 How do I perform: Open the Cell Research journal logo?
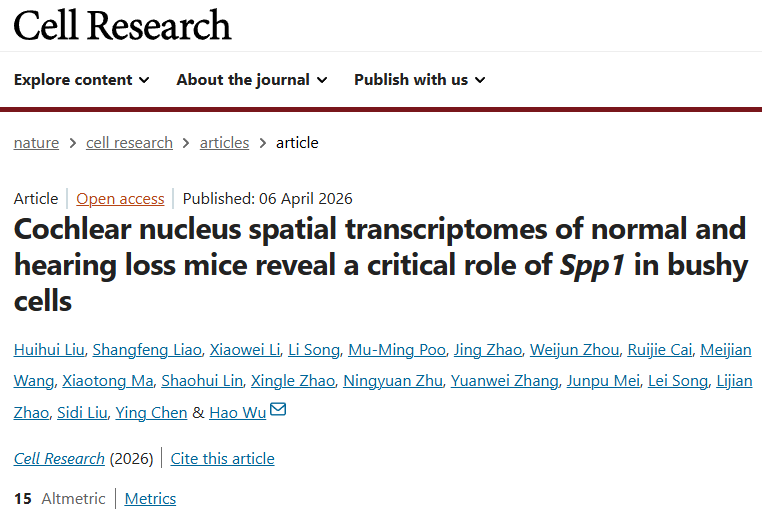click(122, 25)
